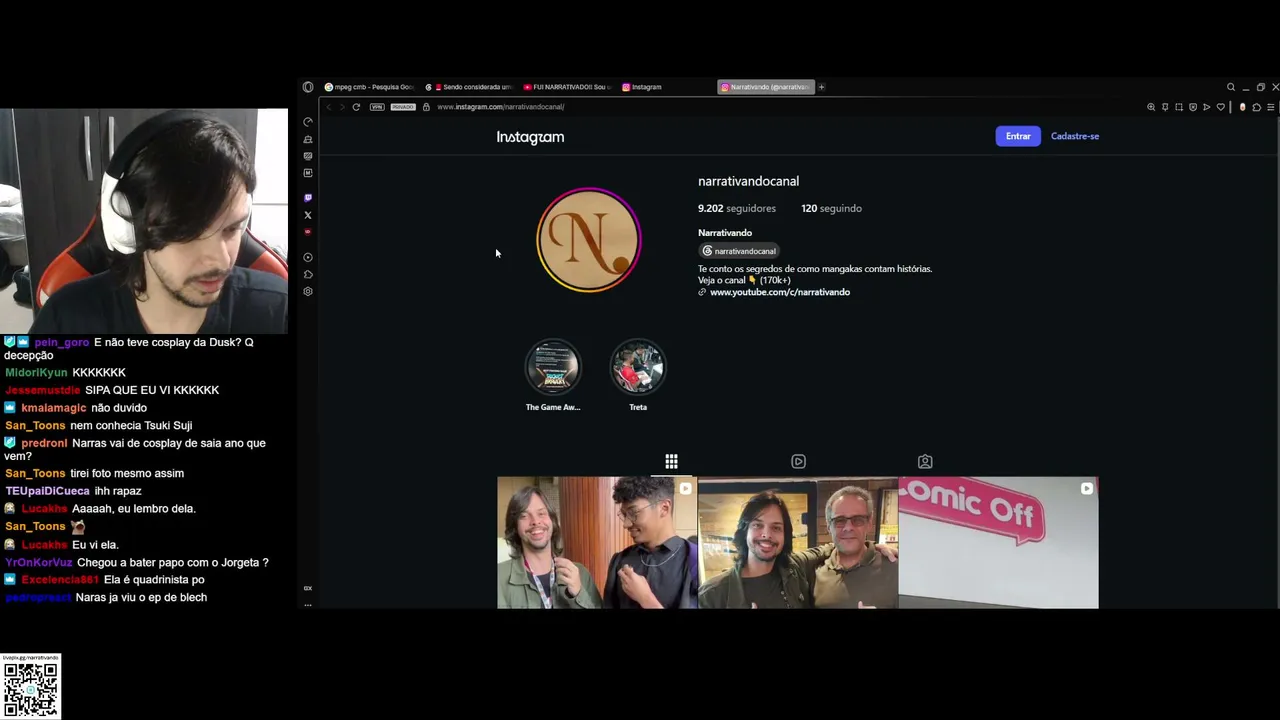Open the red round sidebar app icon
Image resolution: width=1280 pixels, height=720 pixels.
pyautogui.click(x=308, y=232)
